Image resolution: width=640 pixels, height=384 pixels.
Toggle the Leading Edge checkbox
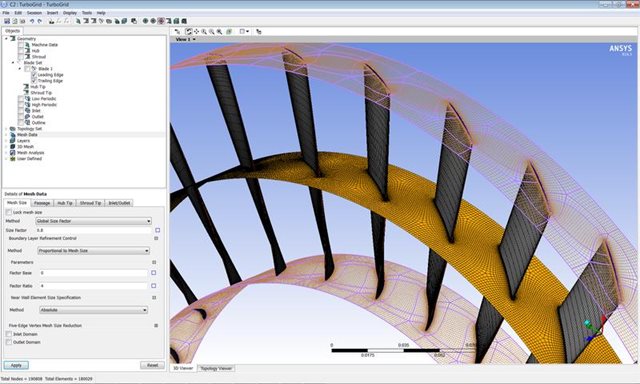point(34,75)
